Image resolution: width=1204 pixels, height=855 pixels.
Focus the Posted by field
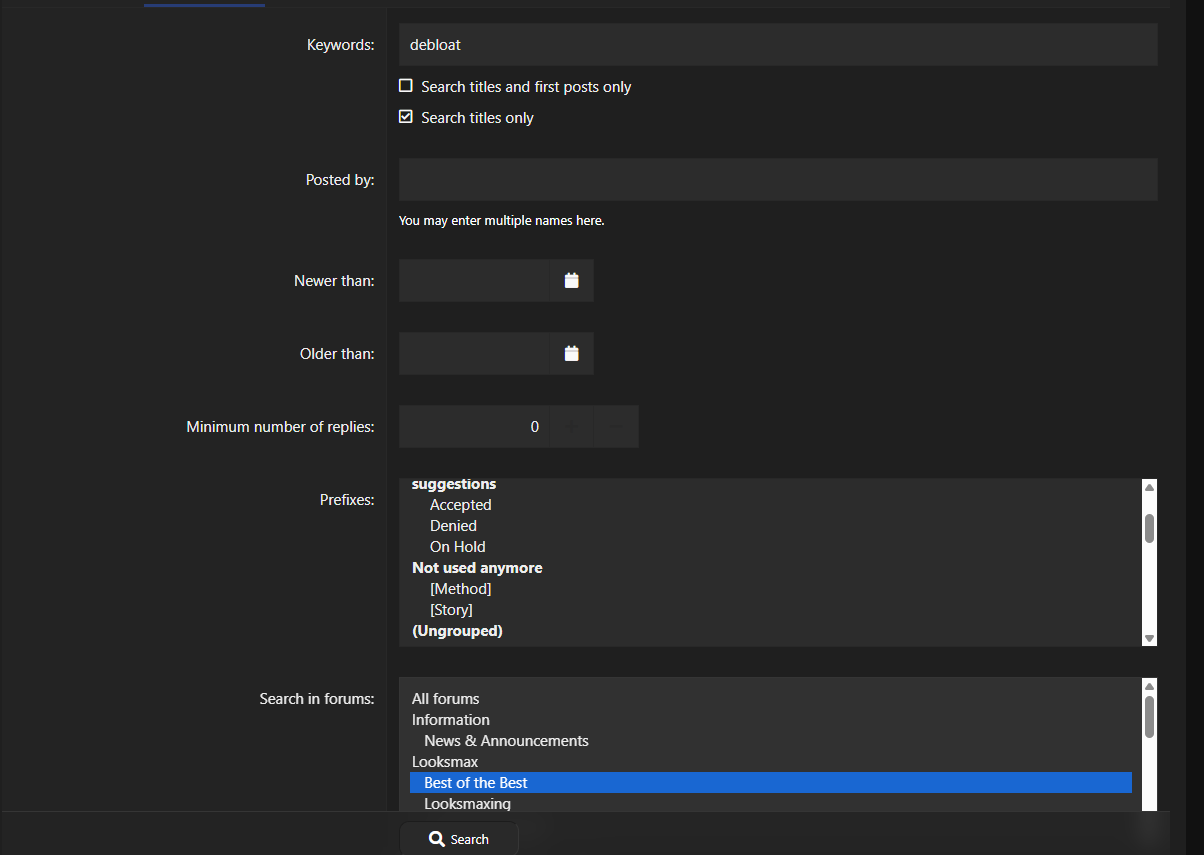click(x=778, y=180)
